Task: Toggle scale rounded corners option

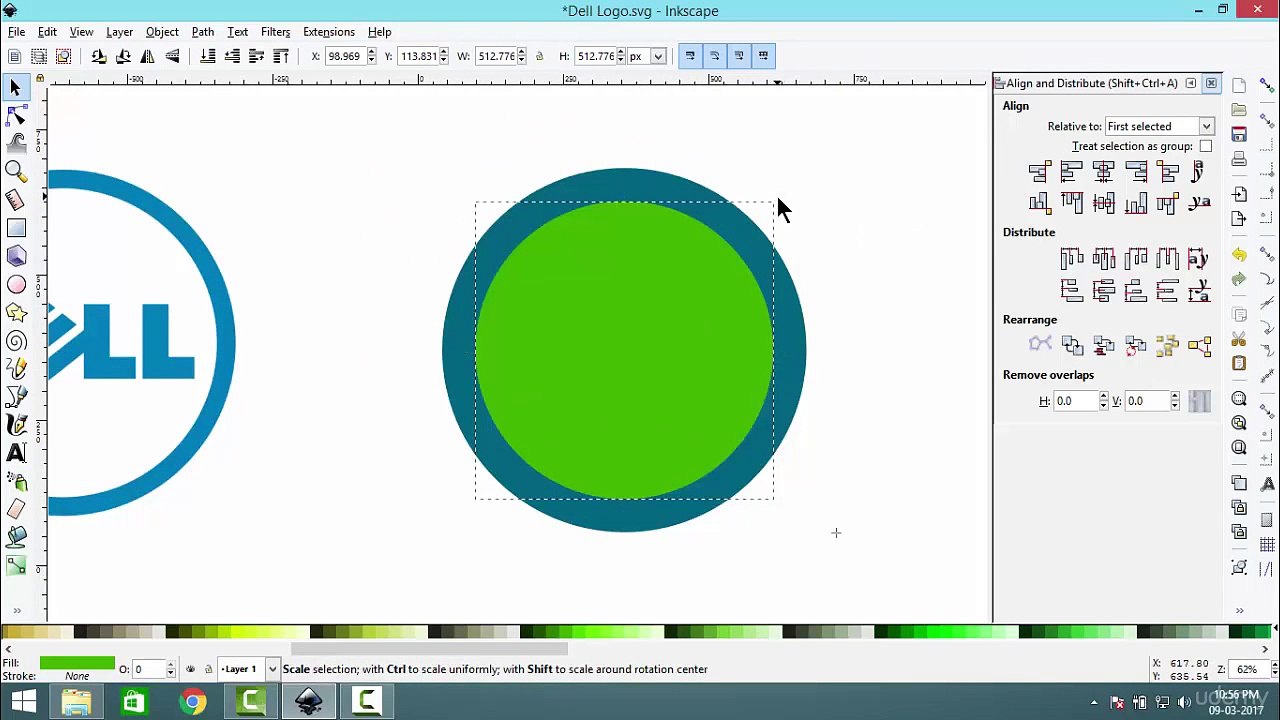Action: click(x=715, y=56)
